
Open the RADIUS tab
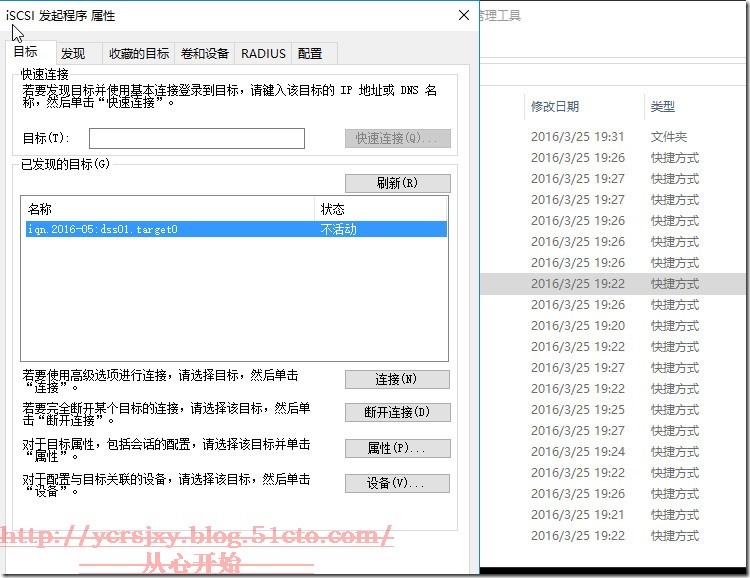[x=263, y=54]
